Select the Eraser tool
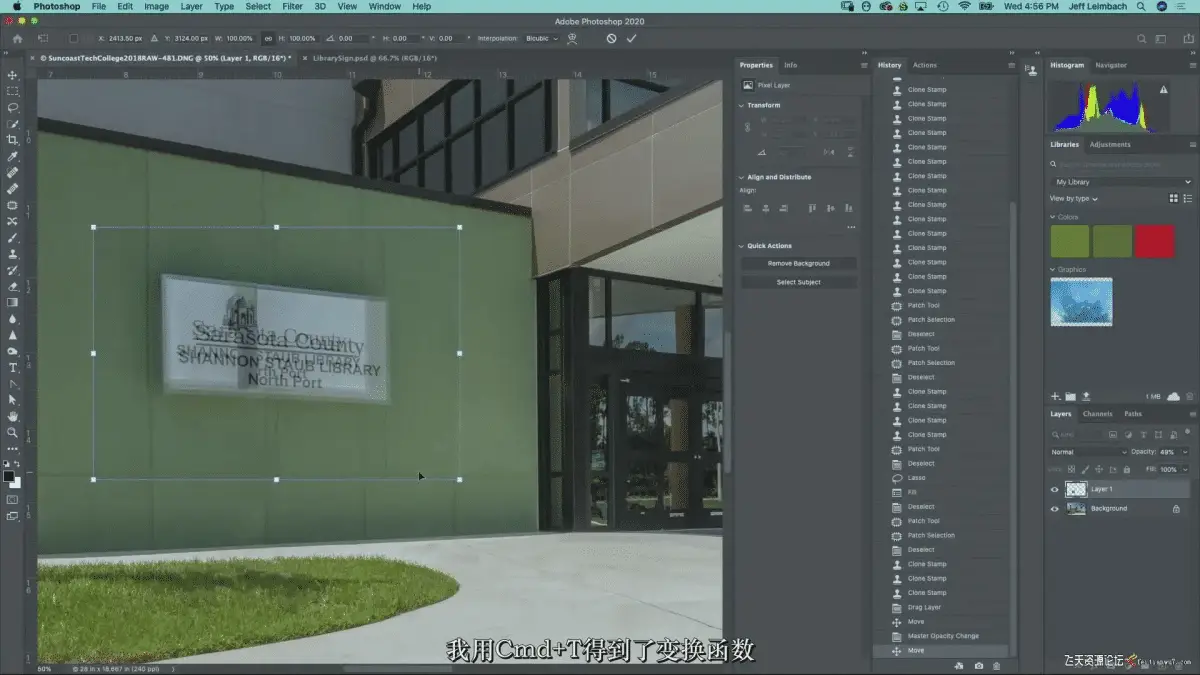1200x675 pixels. click(12, 286)
